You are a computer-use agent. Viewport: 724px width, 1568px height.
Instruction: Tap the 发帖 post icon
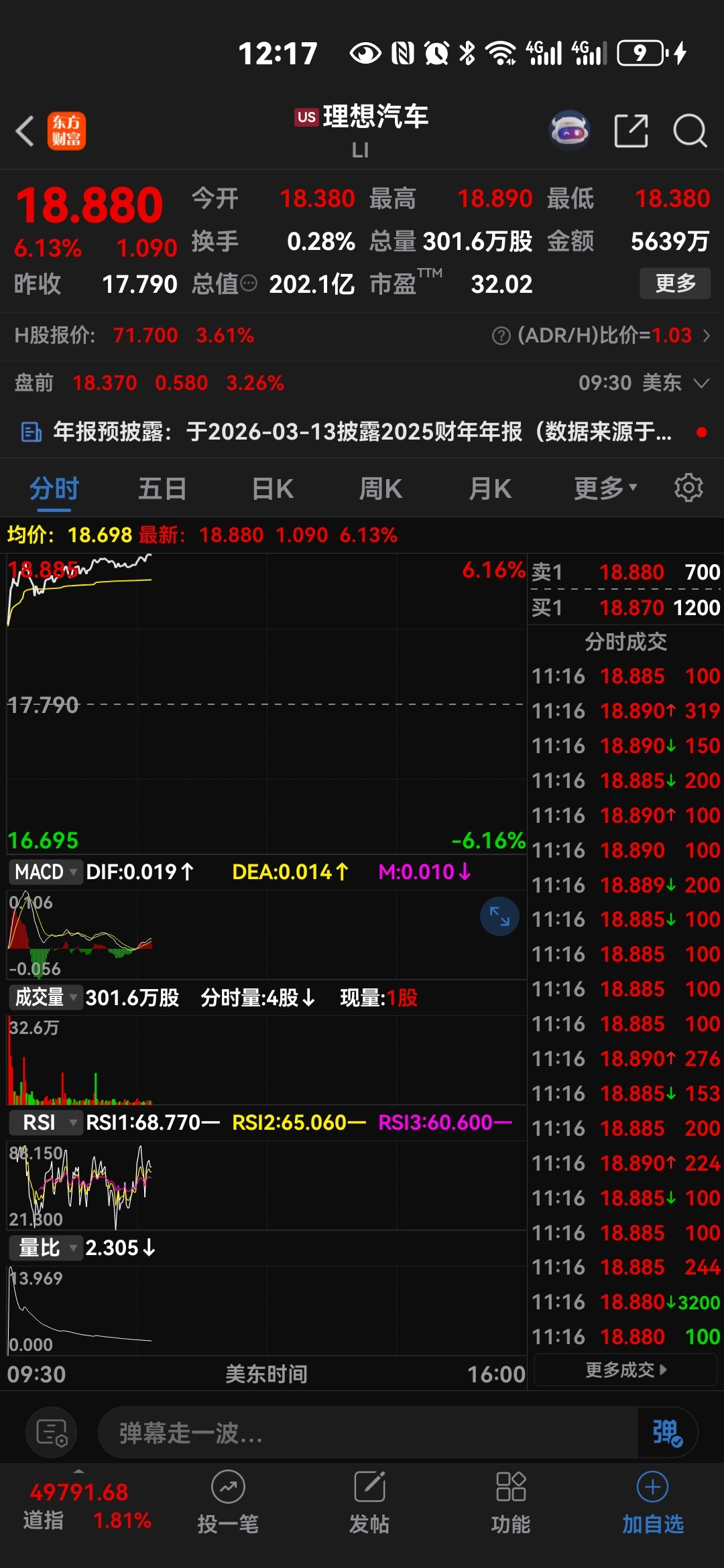point(369,1502)
